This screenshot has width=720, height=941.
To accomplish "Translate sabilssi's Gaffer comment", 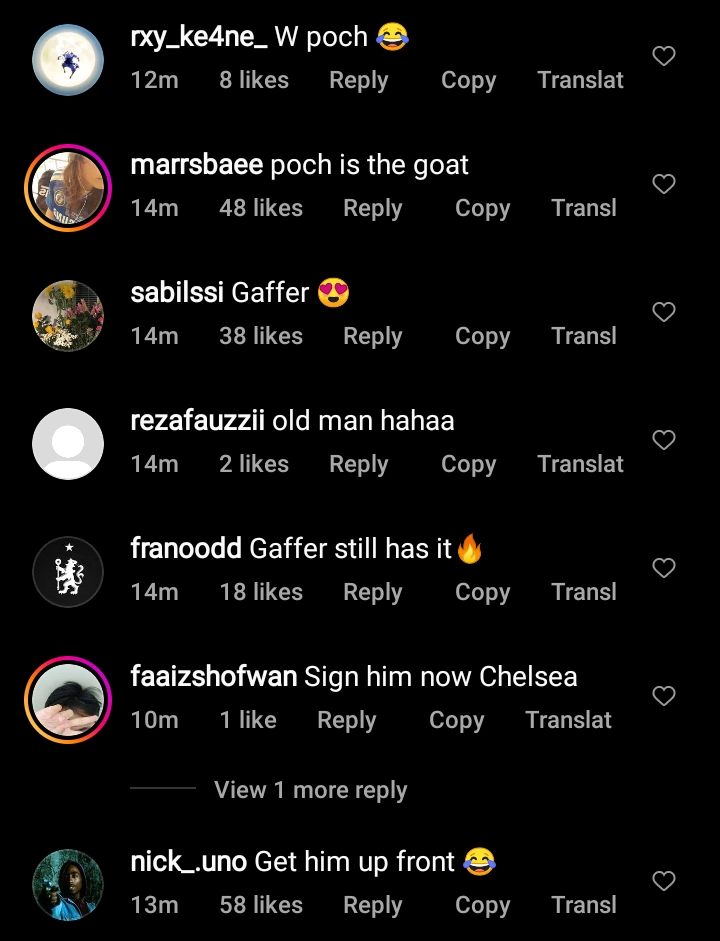I will coord(584,336).
